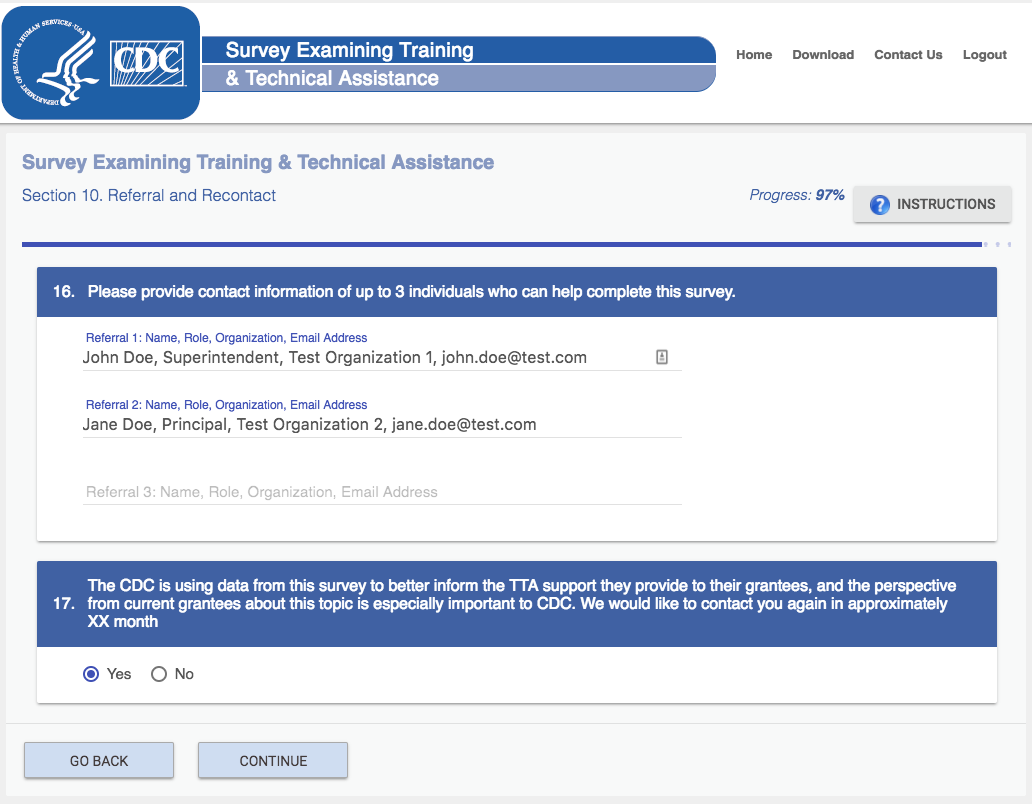Viewport: 1032px width, 804px height.
Task: Click the Progress 97% indicator text
Action: 797,195
